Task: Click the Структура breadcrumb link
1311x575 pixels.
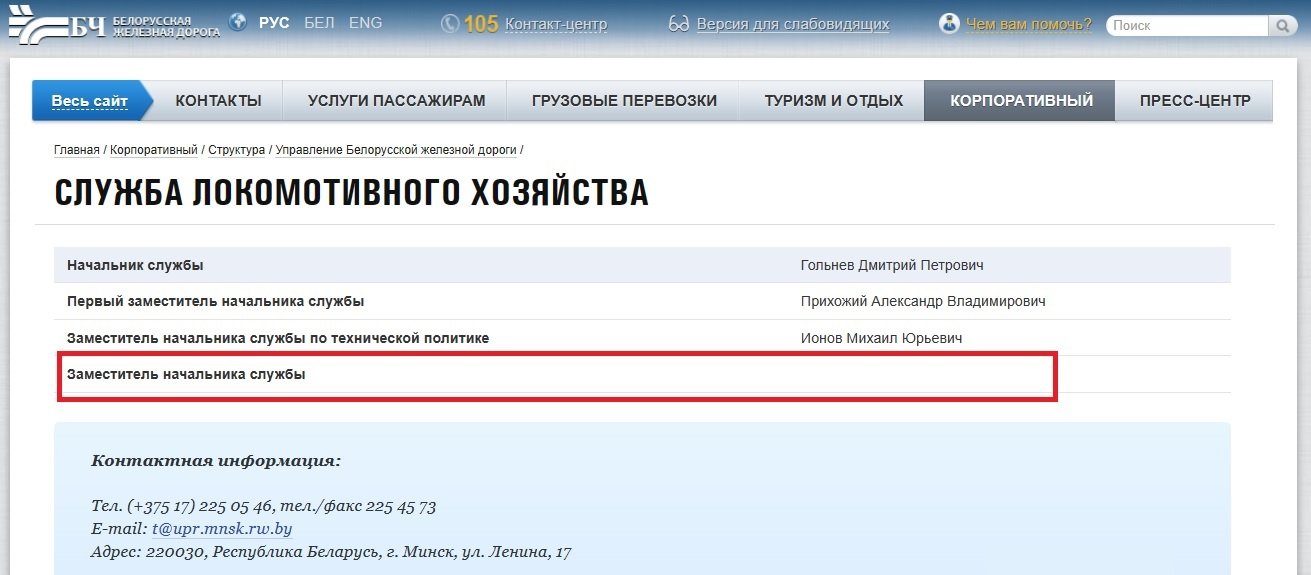Action: (x=237, y=150)
